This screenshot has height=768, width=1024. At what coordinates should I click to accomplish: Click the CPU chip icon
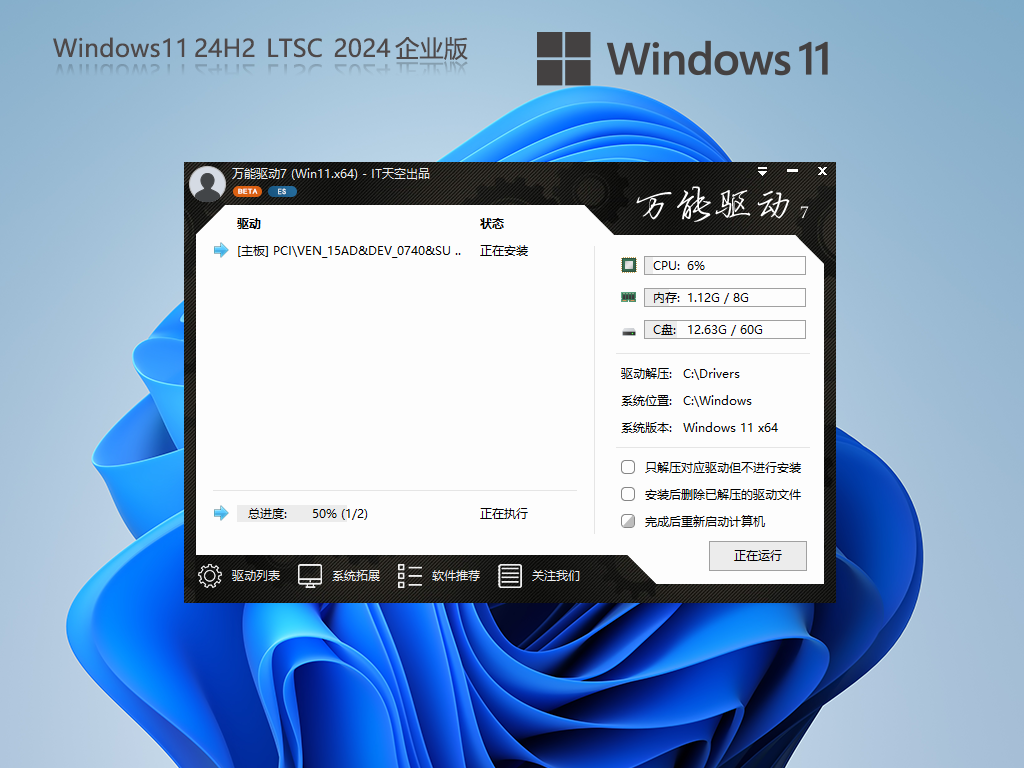[629, 264]
